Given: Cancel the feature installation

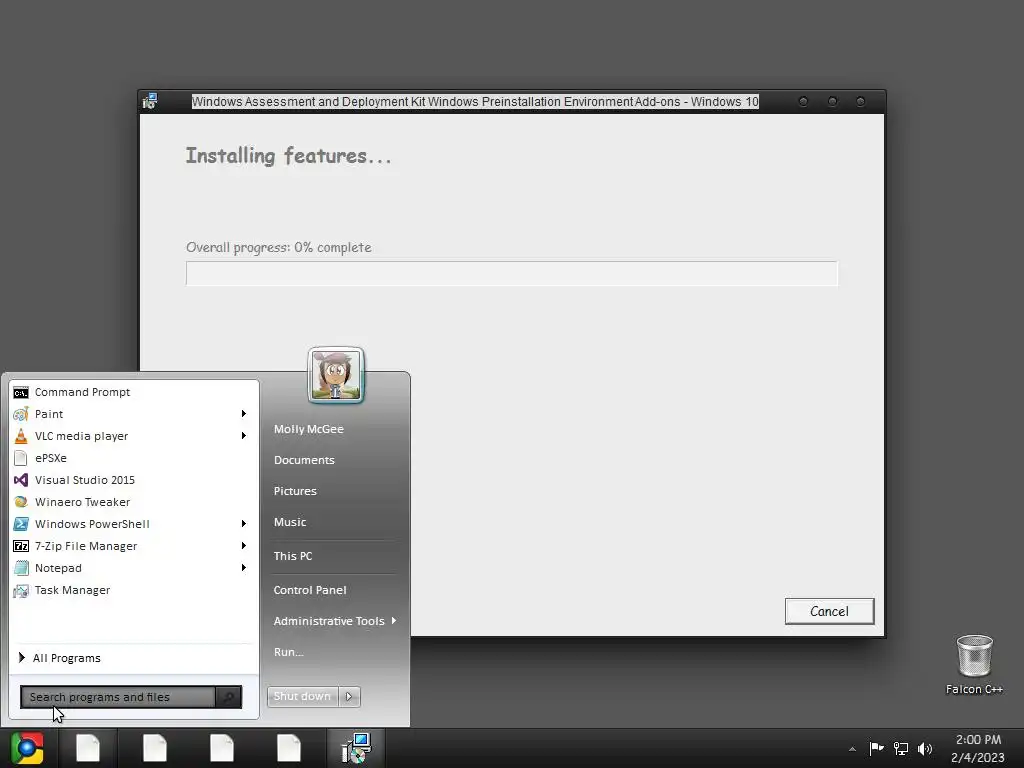Looking at the screenshot, I should point(829,611).
